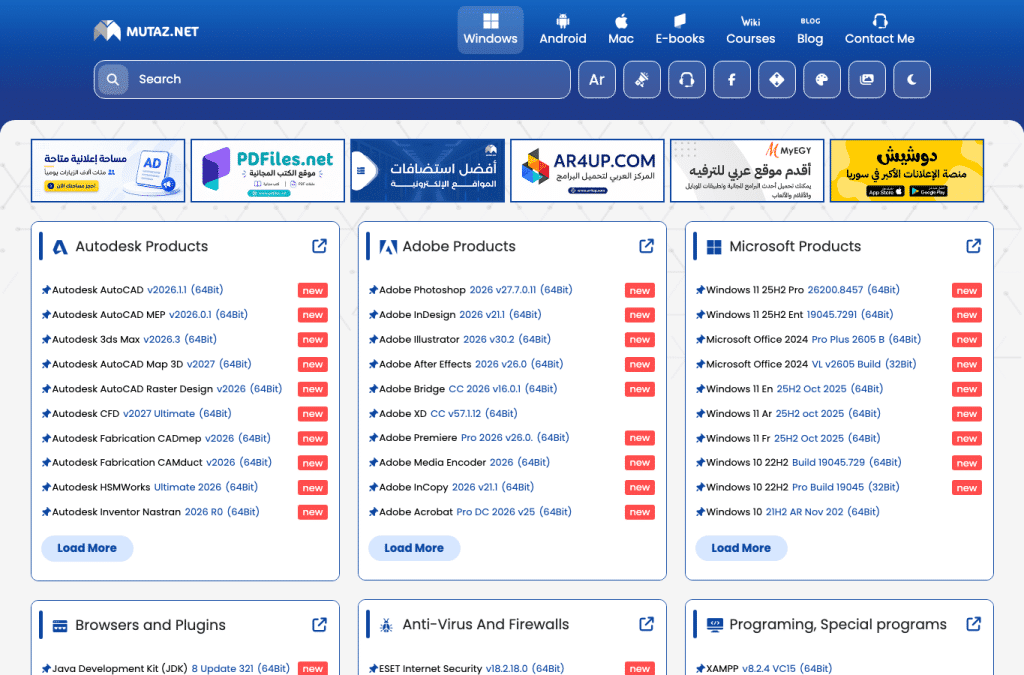Open Autodesk Products external link icon
The height and width of the screenshot is (675, 1024).
click(319, 246)
